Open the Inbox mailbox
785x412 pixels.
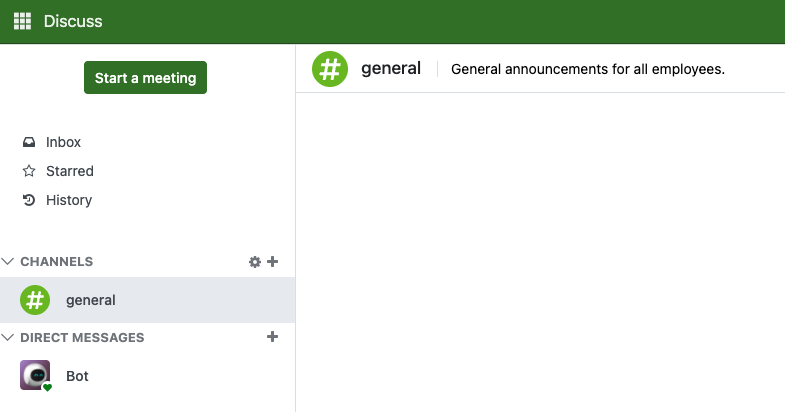point(63,142)
